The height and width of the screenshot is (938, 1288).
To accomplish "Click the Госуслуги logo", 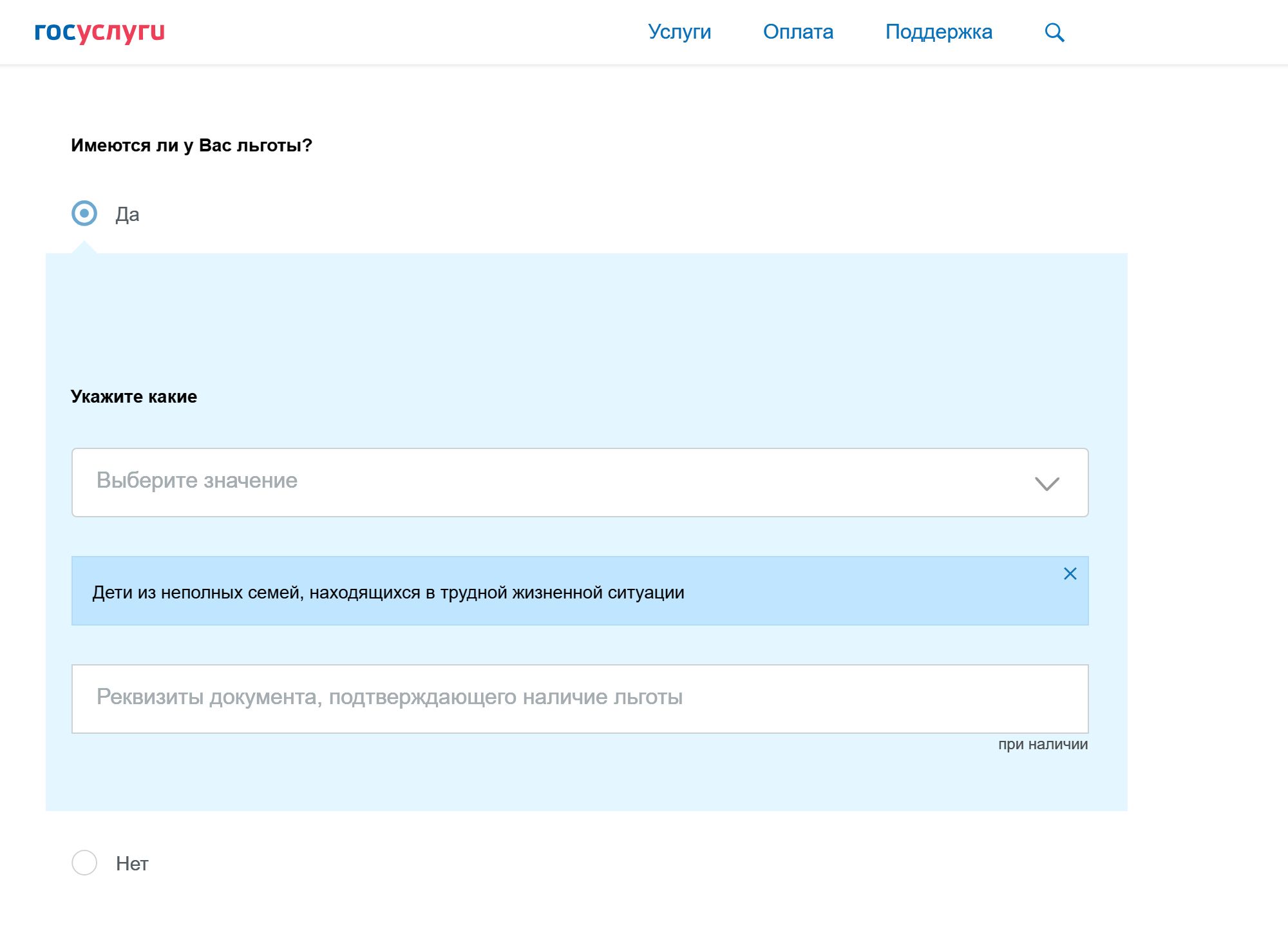I will pyautogui.click(x=100, y=32).
